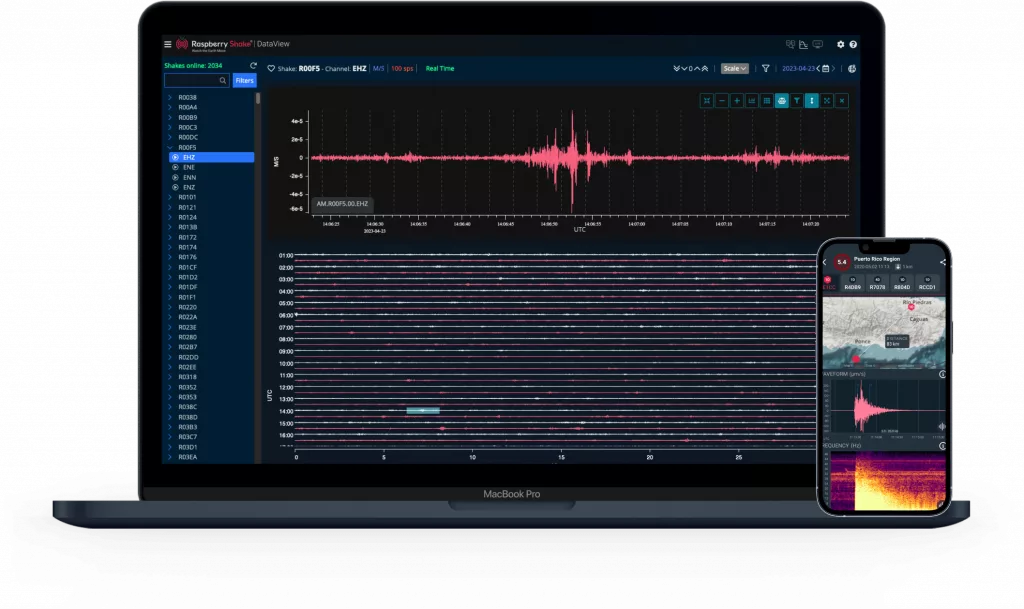Select the ENN channel radio button
The height and width of the screenshot is (609, 1024).
pyautogui.click(x=176, y=177)
